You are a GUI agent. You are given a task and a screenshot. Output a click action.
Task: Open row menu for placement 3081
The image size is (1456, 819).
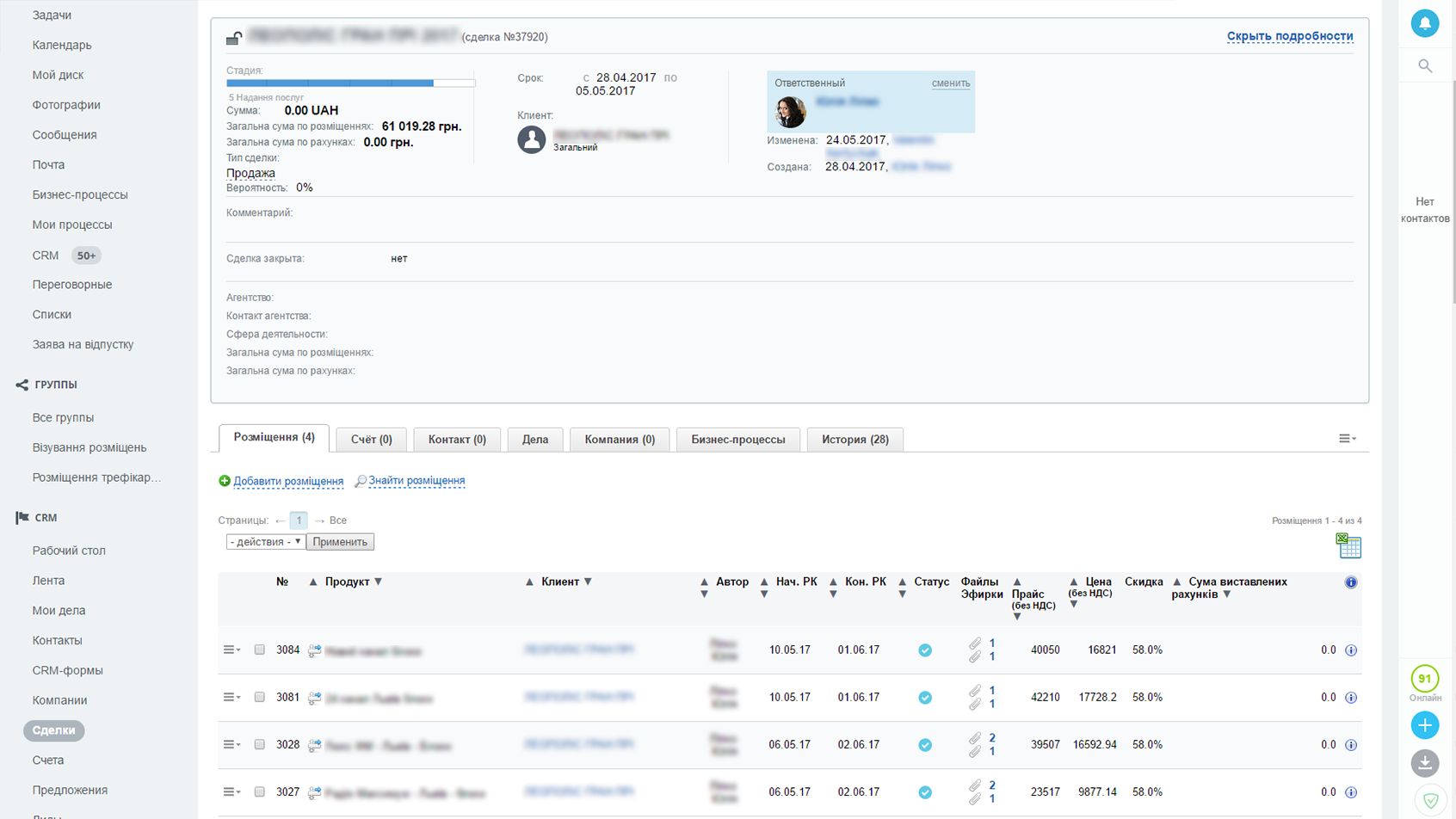pos(231,697)
